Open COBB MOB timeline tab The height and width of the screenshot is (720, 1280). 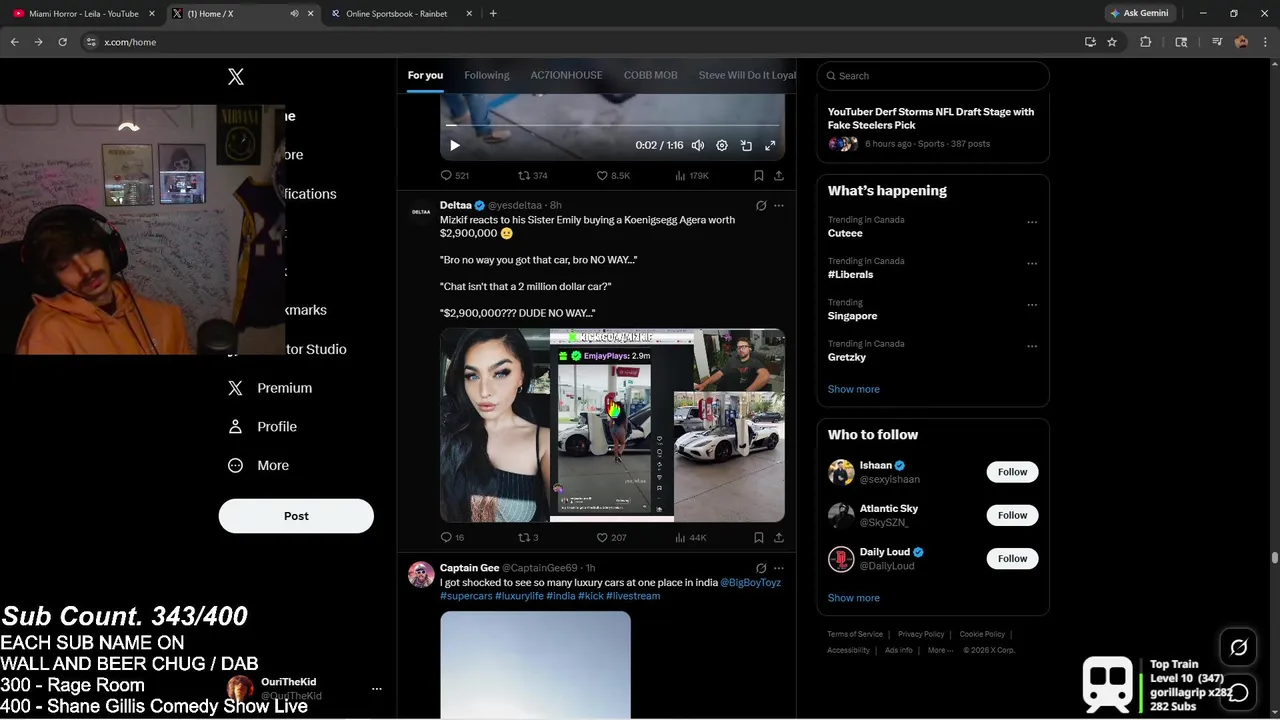point(651,75)
